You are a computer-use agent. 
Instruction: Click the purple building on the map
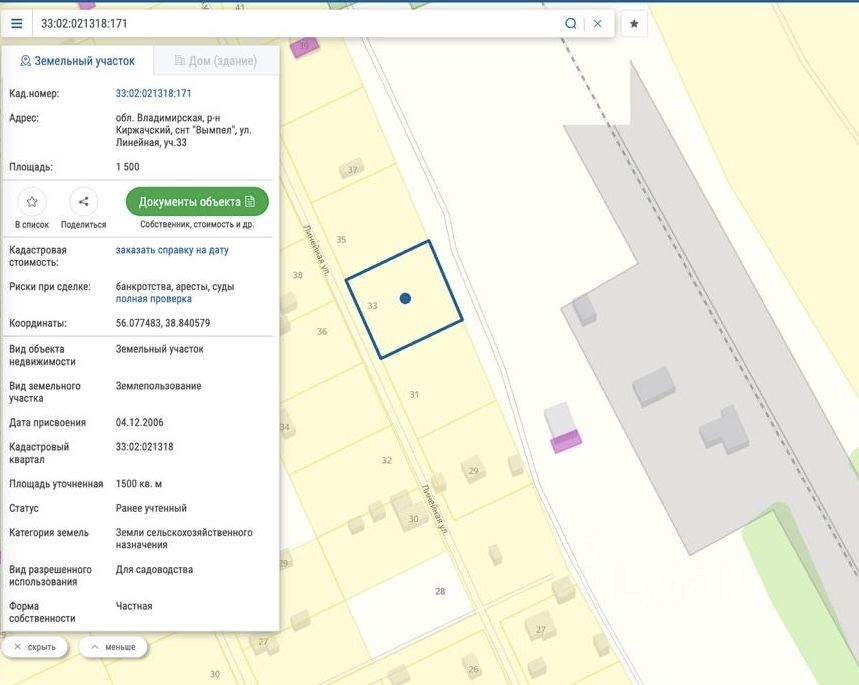pos(566,441)
